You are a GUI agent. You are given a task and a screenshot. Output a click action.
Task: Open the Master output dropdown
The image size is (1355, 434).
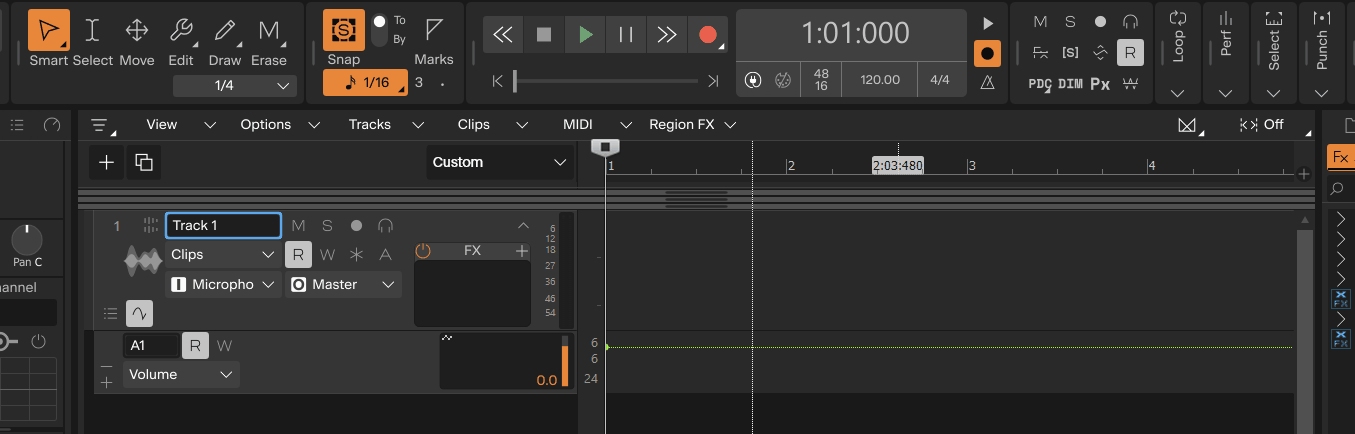pos(343,285)
